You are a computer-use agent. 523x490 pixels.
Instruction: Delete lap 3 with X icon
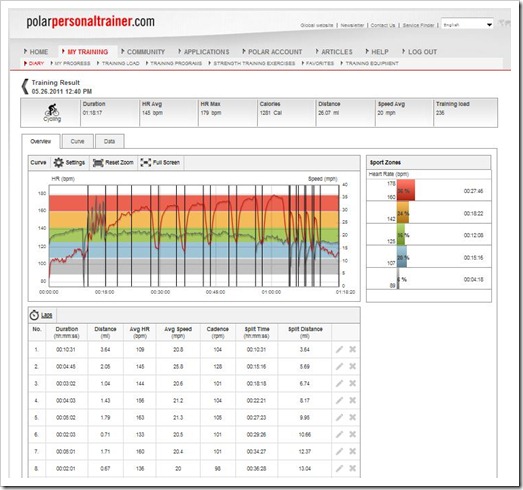coord(352,383)
